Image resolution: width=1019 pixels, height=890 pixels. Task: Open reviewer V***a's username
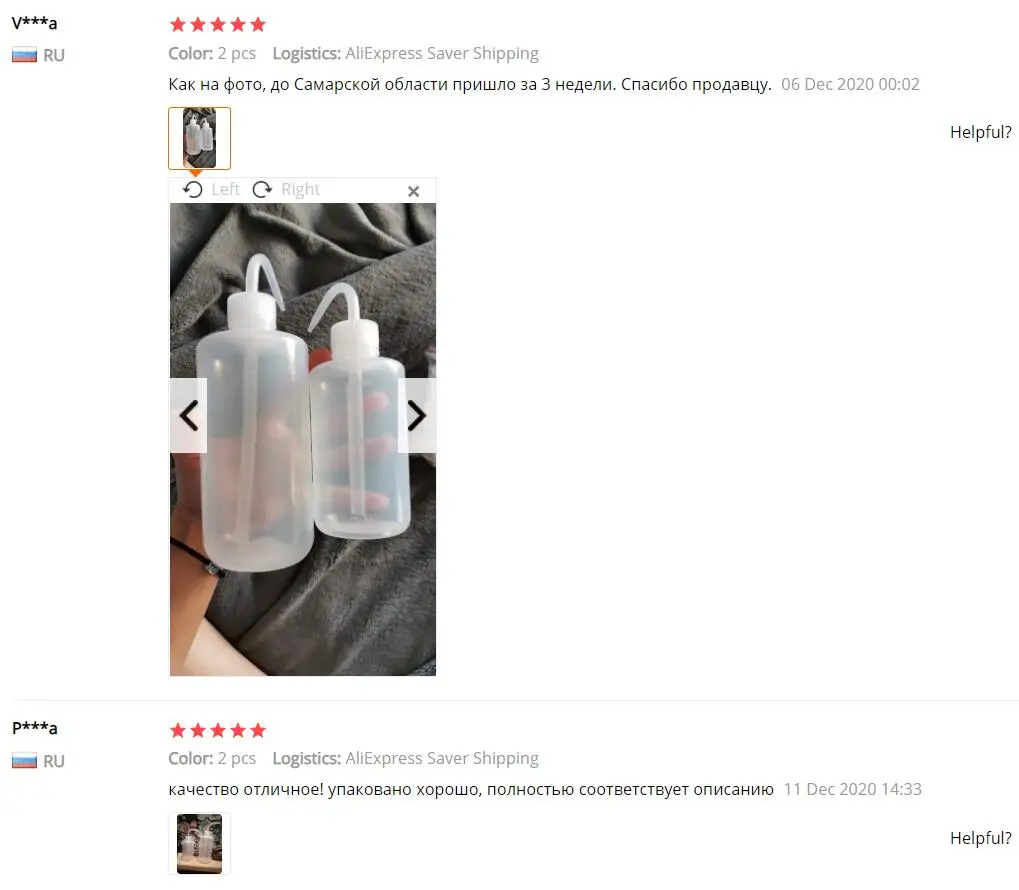coord(34,23)
